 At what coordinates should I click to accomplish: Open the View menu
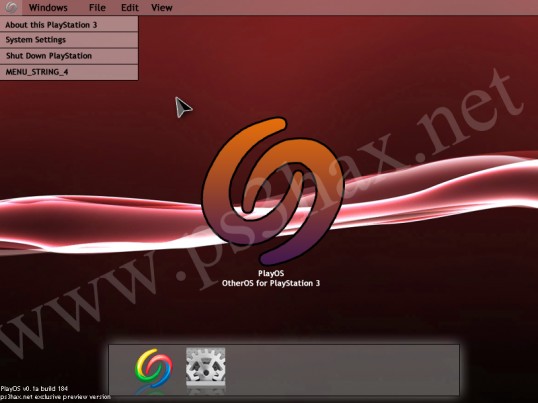coord(162,8)
